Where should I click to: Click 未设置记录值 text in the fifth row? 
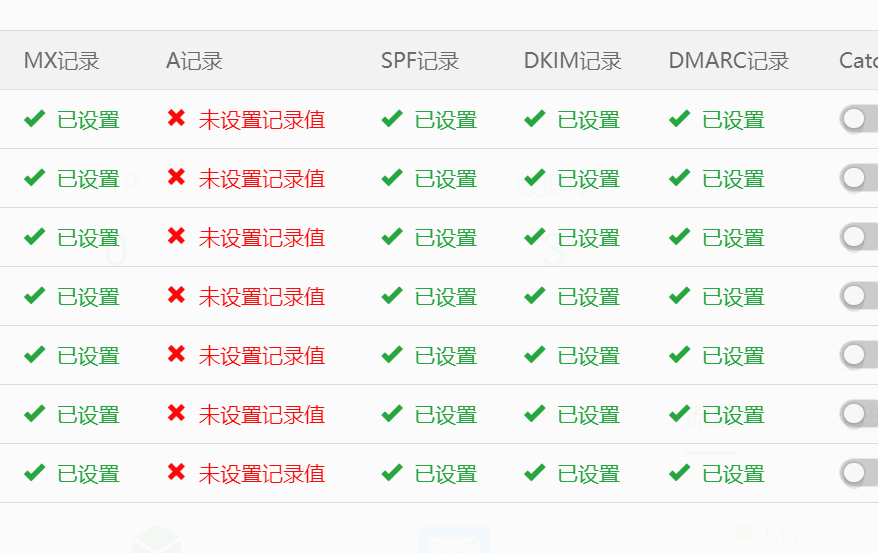point(262,356)
